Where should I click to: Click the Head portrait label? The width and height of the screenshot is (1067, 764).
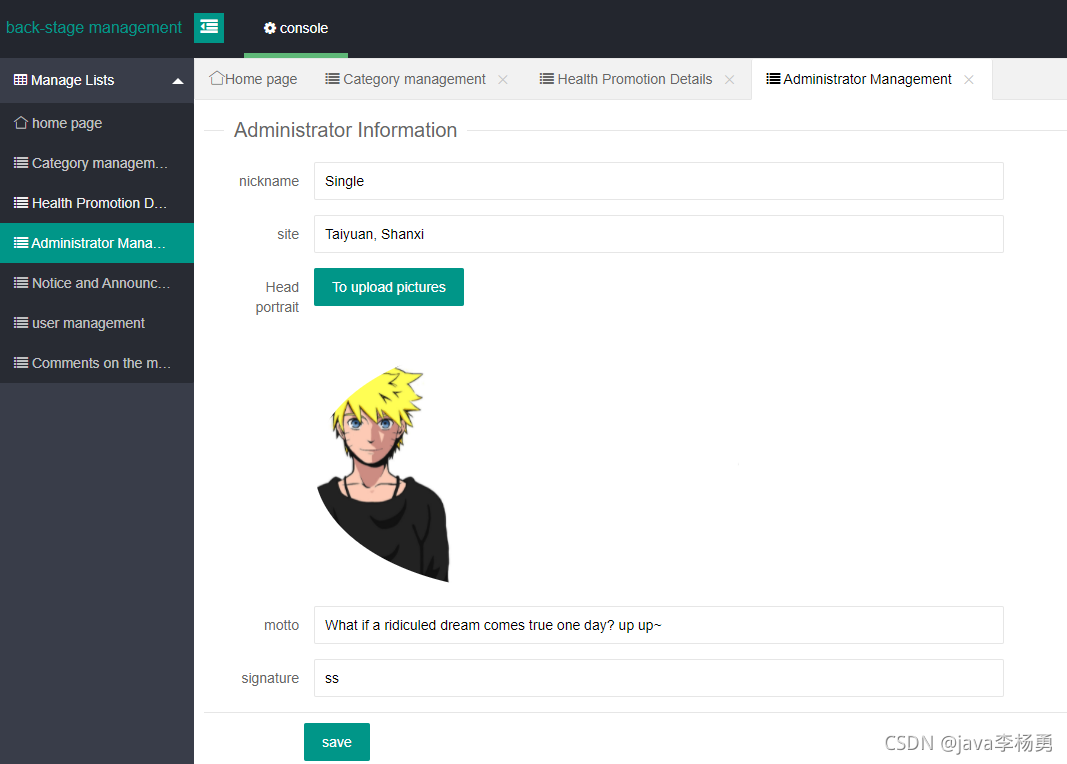[x=278, y=297]
